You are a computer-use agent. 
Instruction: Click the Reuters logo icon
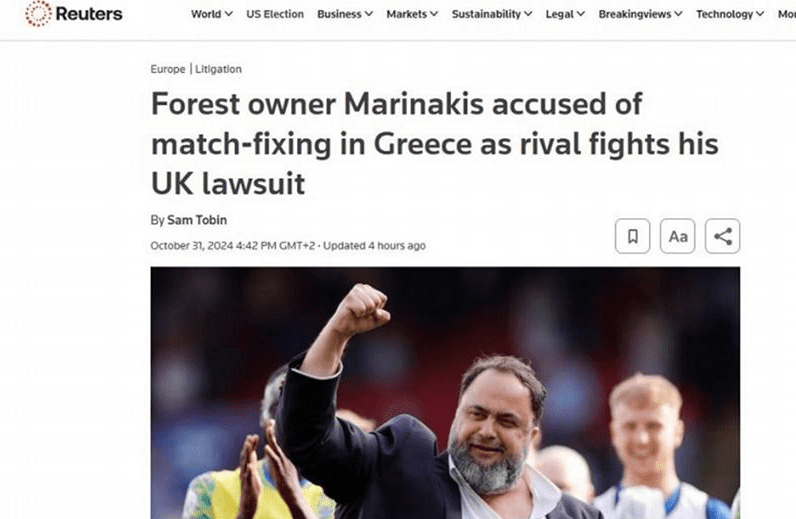coord(38,13)
